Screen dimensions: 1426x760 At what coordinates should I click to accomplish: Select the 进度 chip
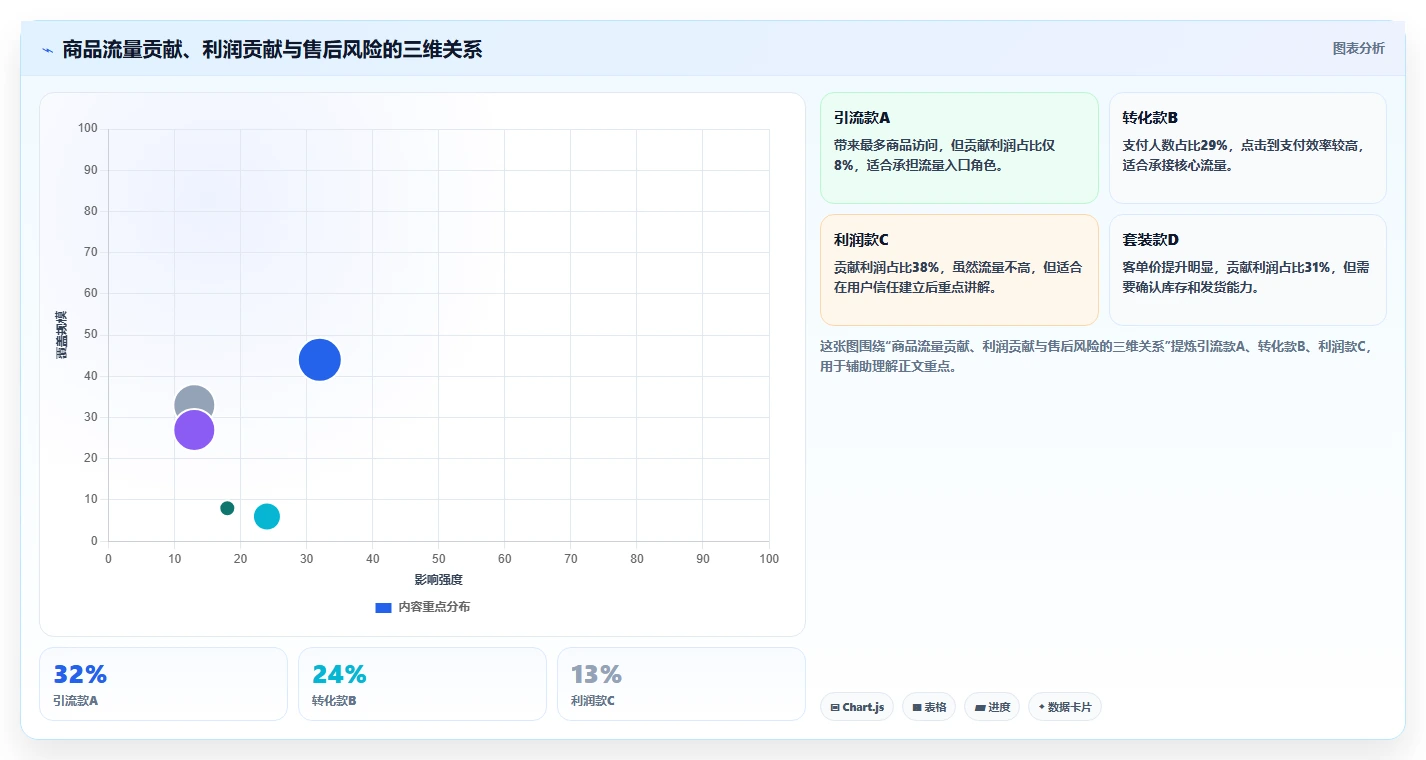click(992, 707)
